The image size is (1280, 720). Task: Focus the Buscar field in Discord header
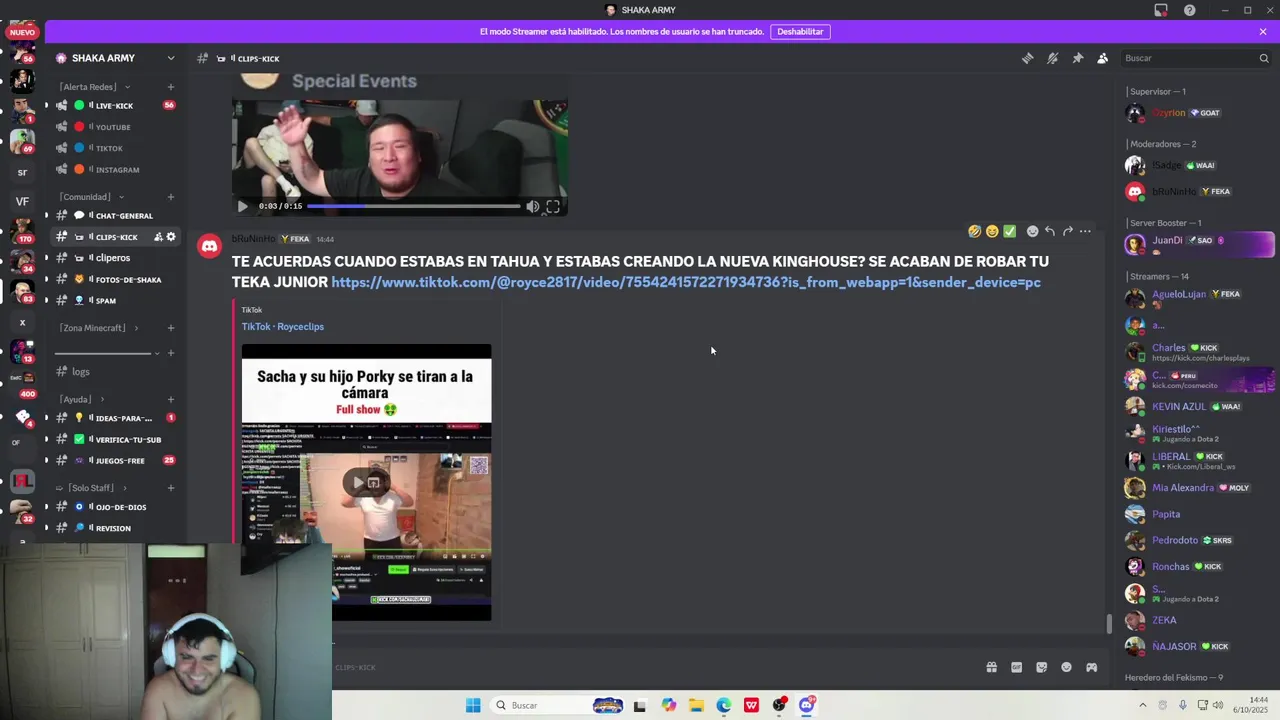tap(1196, 58)
